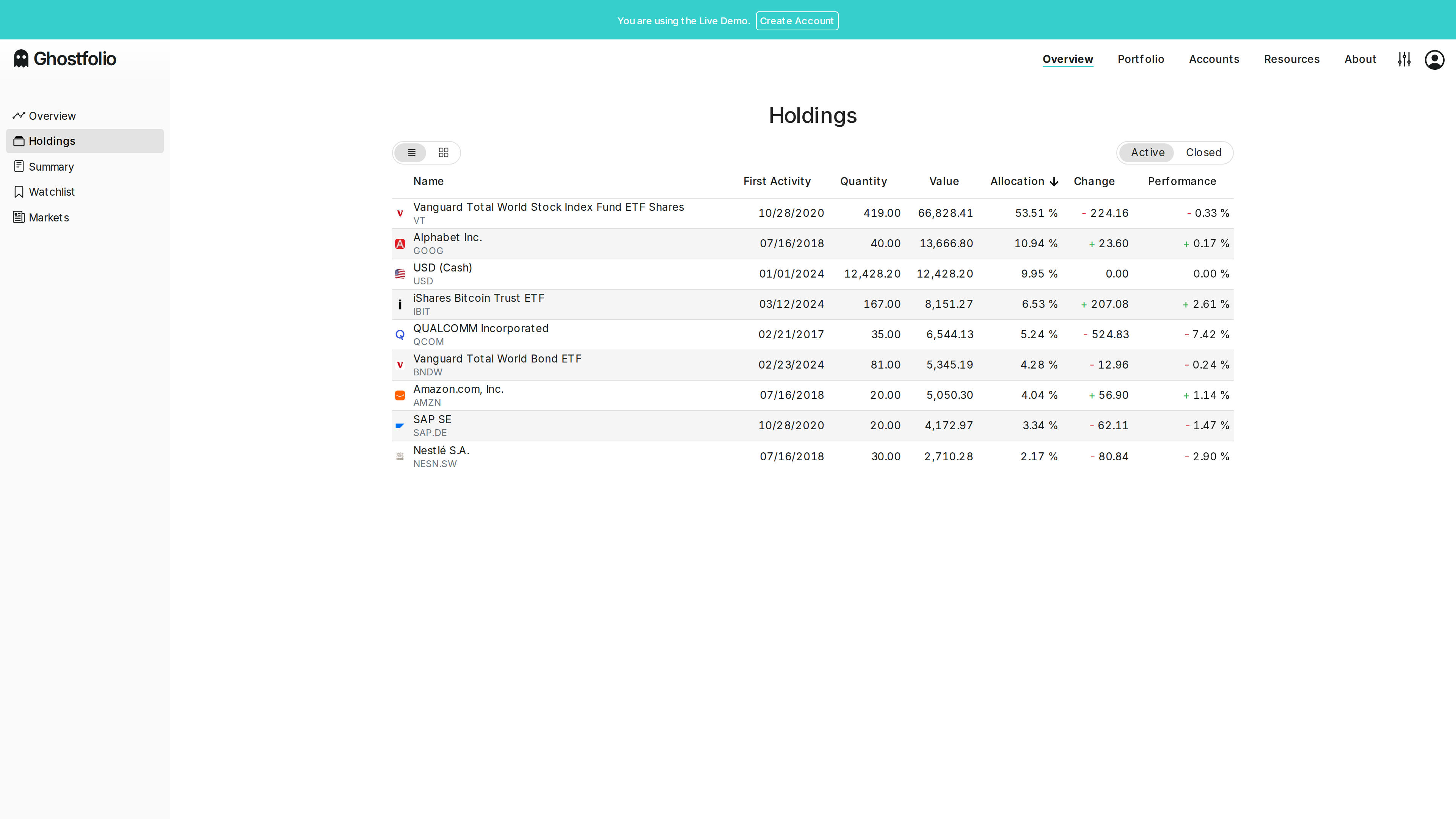Screen dimensions: 1456x819
Task: Sort by Quantity column header
Action: pyautogui.click(x=863, y=182)
